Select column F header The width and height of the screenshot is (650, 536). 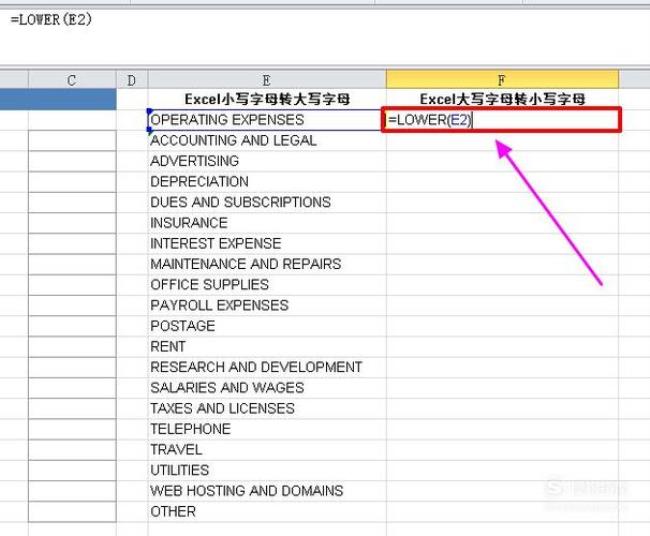point(502,80)
